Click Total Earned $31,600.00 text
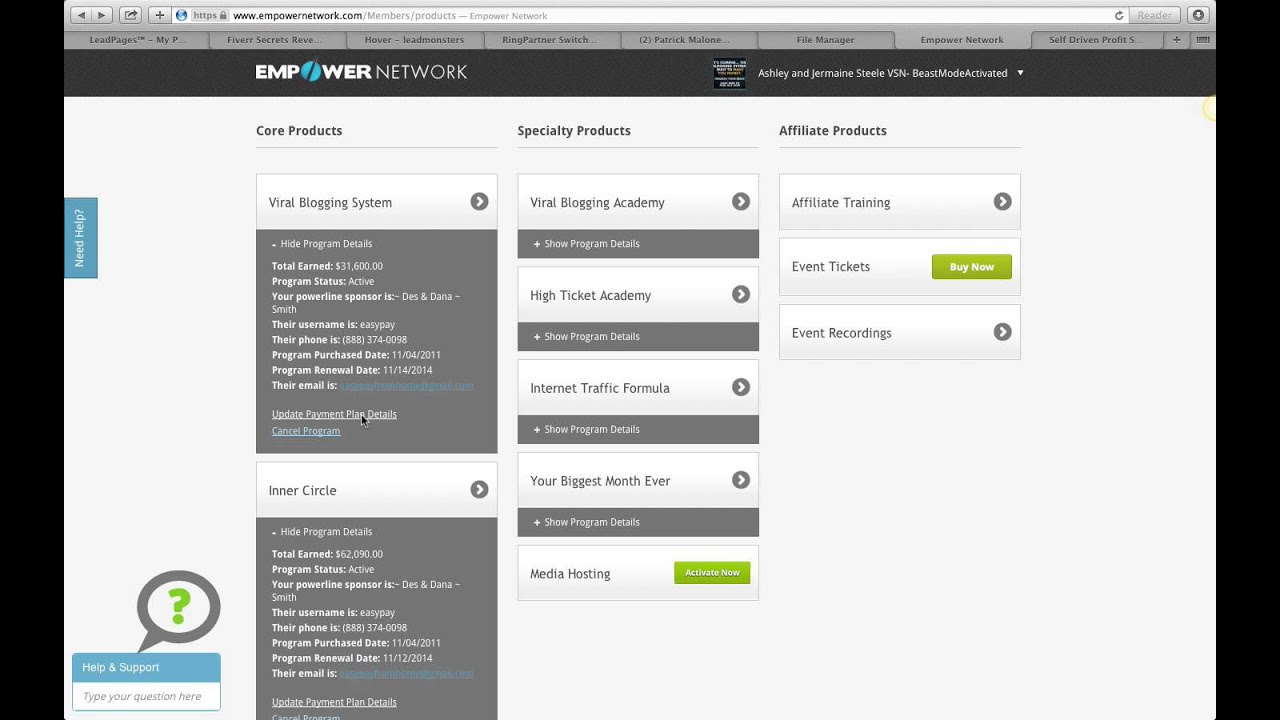Screen dimensions: 1280x720 327,266
